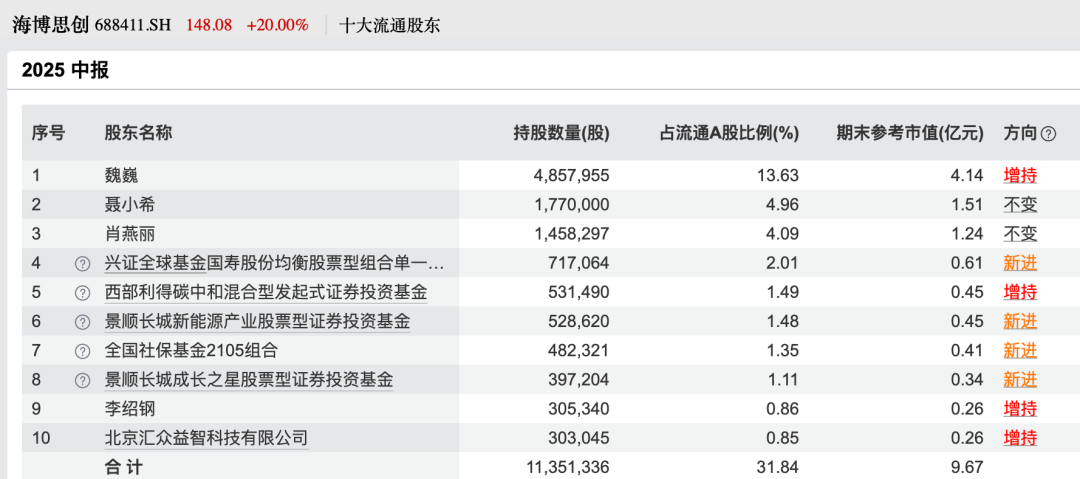Screen dimensions: 1080x479
Task: Click 不变 link for 聂小希
Action: pyautogui.click(x=1020, y=205)
